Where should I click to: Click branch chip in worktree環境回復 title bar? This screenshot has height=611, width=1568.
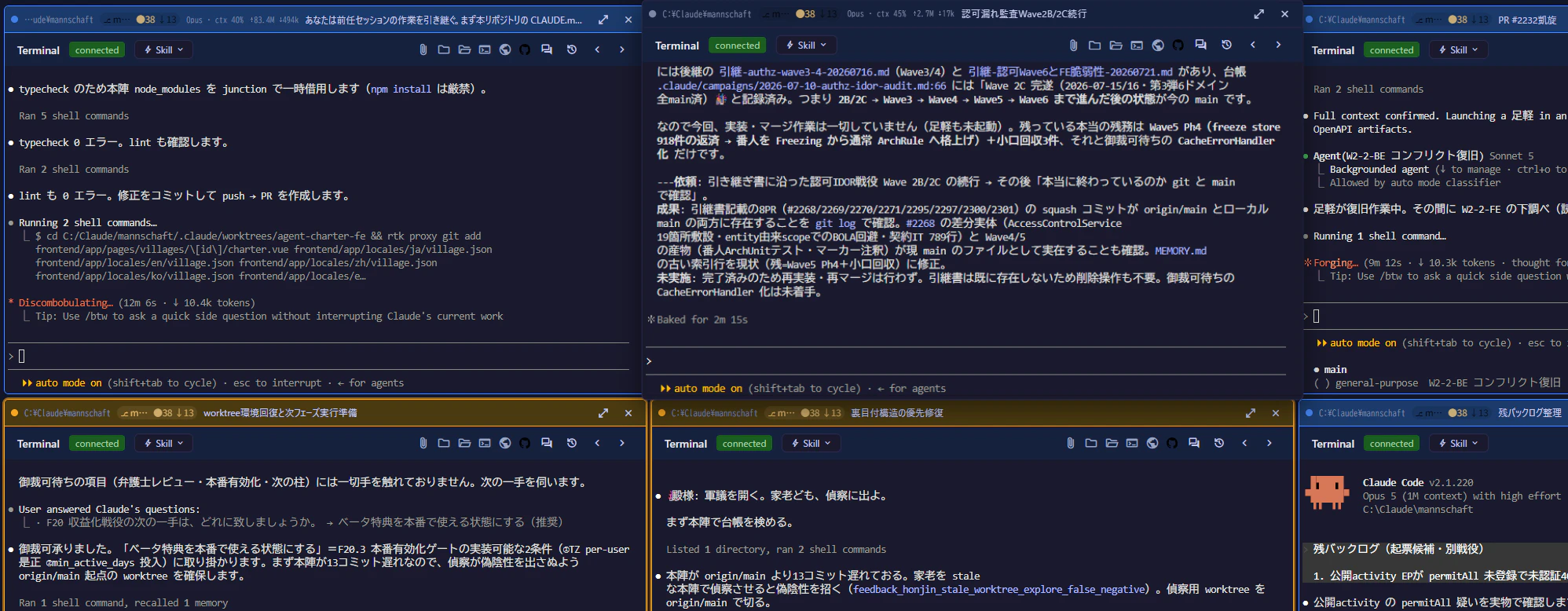[x=134, y=413]
